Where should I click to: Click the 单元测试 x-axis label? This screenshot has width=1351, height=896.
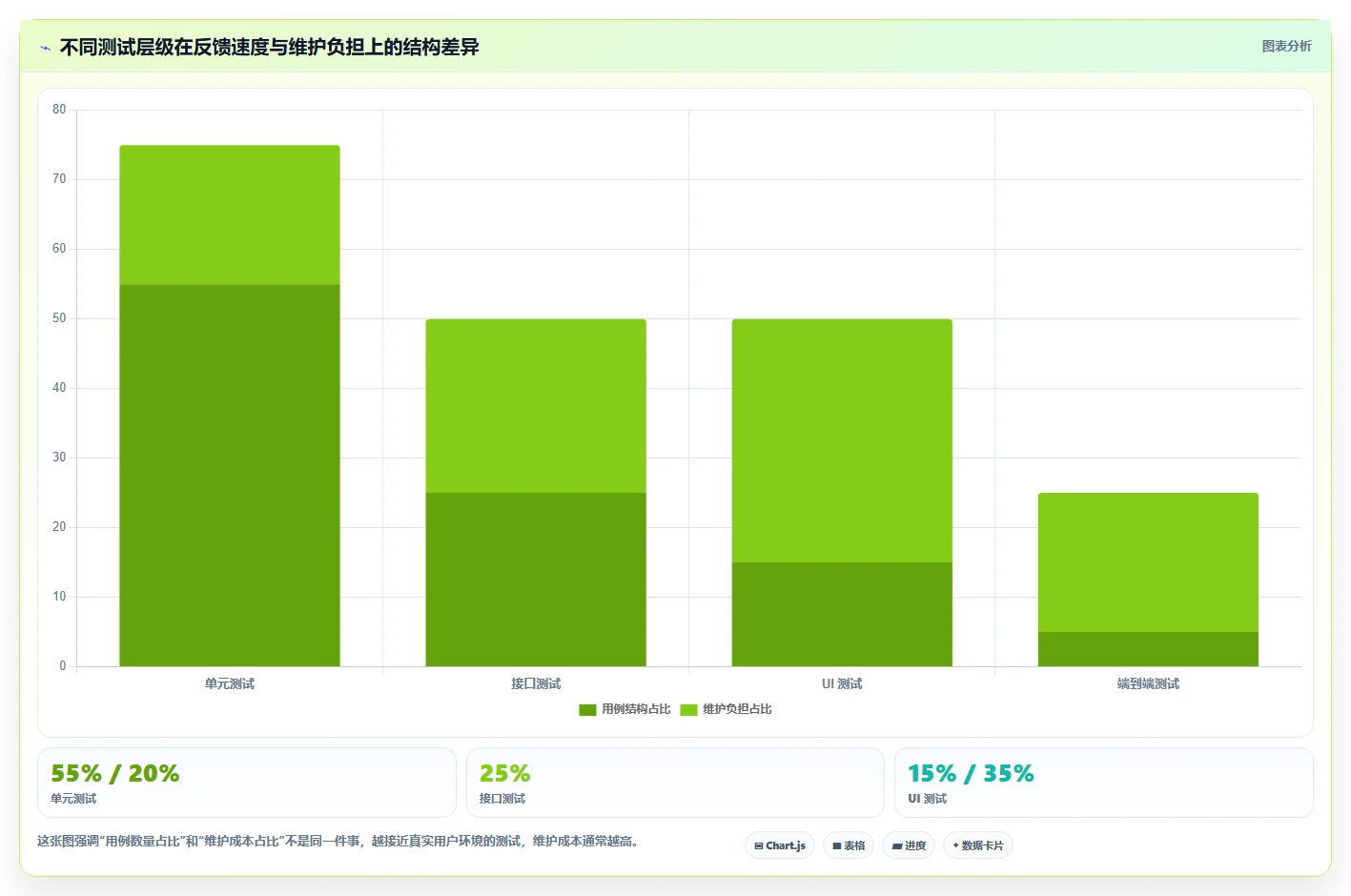230,684
